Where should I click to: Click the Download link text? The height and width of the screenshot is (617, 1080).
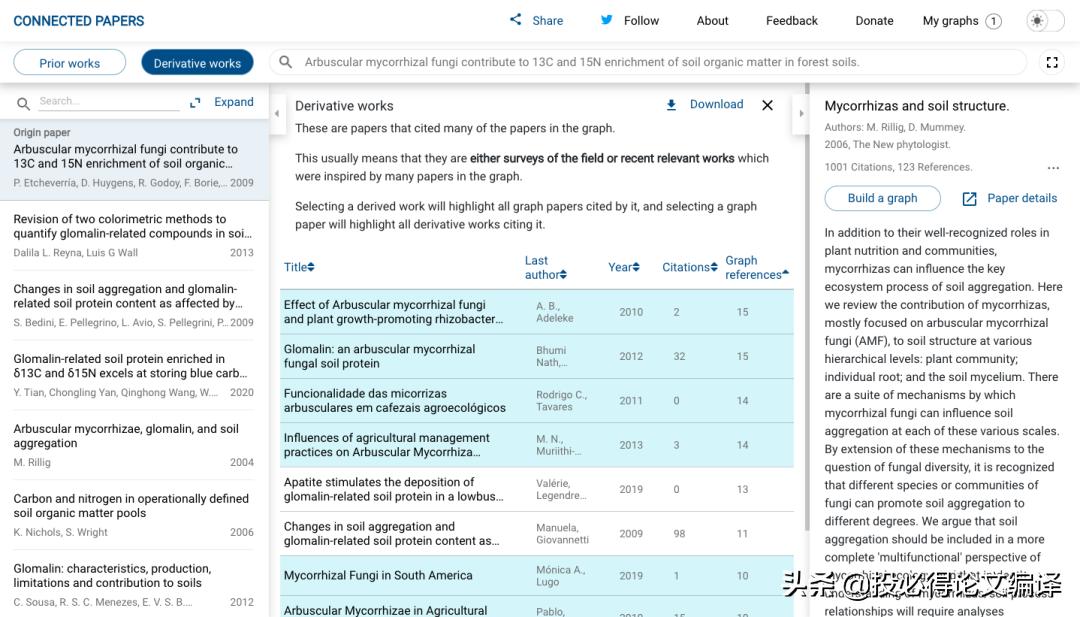point(716,104)
